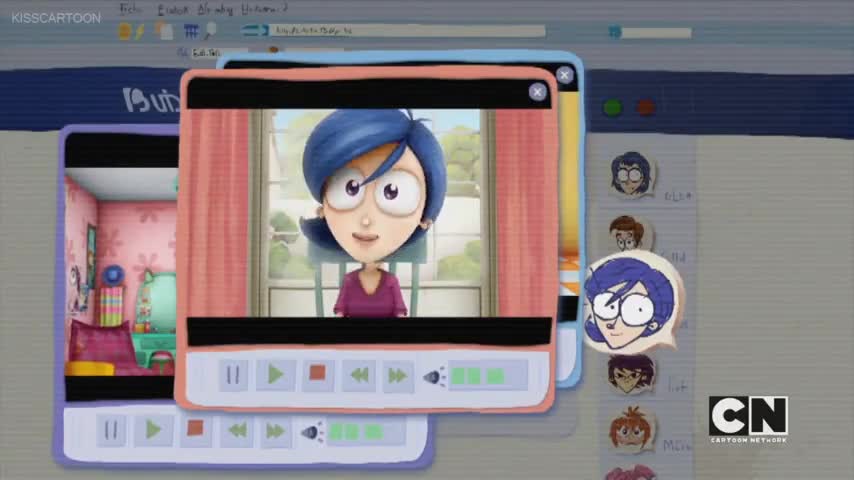This screenshot has height=480, width=854.
Task: Adjust green volume bar in front orange window
Action: point(487,375)
